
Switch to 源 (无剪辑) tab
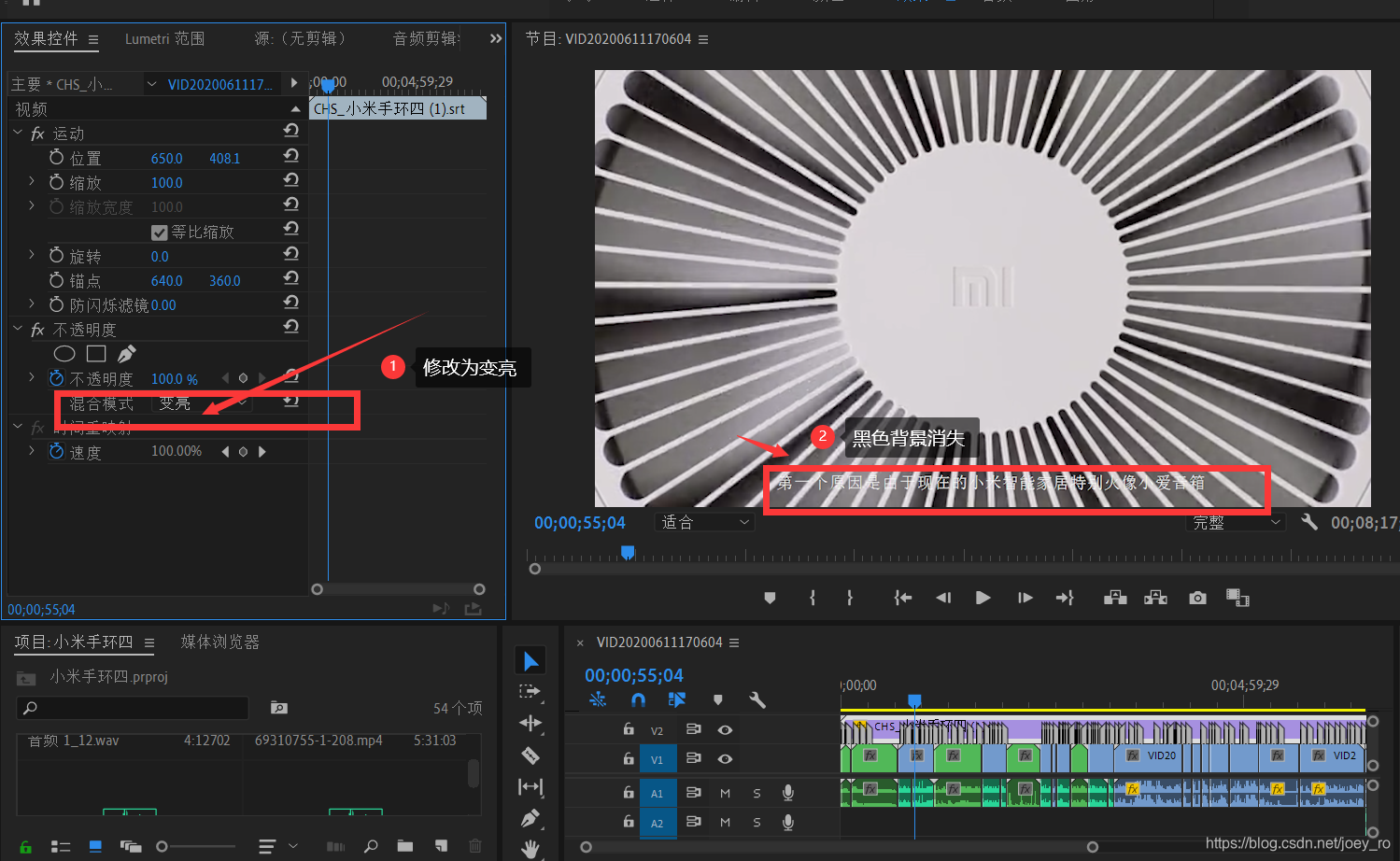(x=300, y=38)
